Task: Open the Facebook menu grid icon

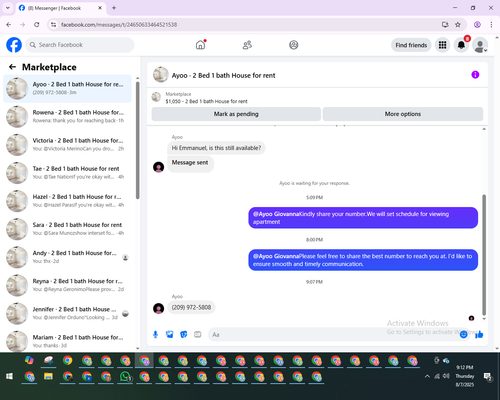Action: point(442,45)
